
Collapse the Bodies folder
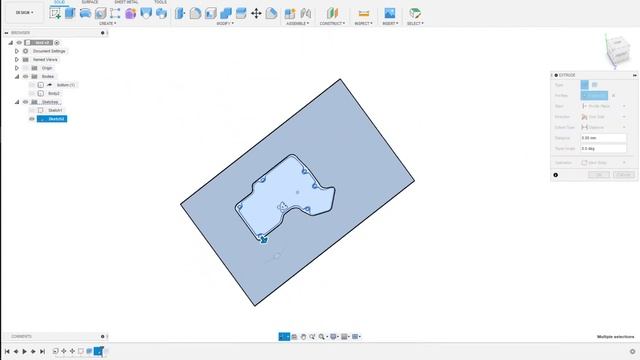17,76
